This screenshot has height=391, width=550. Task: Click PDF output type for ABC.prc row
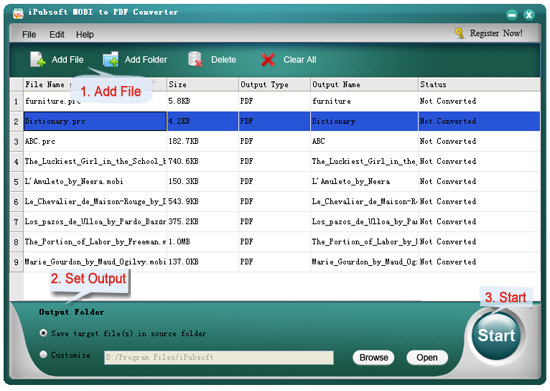(x=274, y=141)
